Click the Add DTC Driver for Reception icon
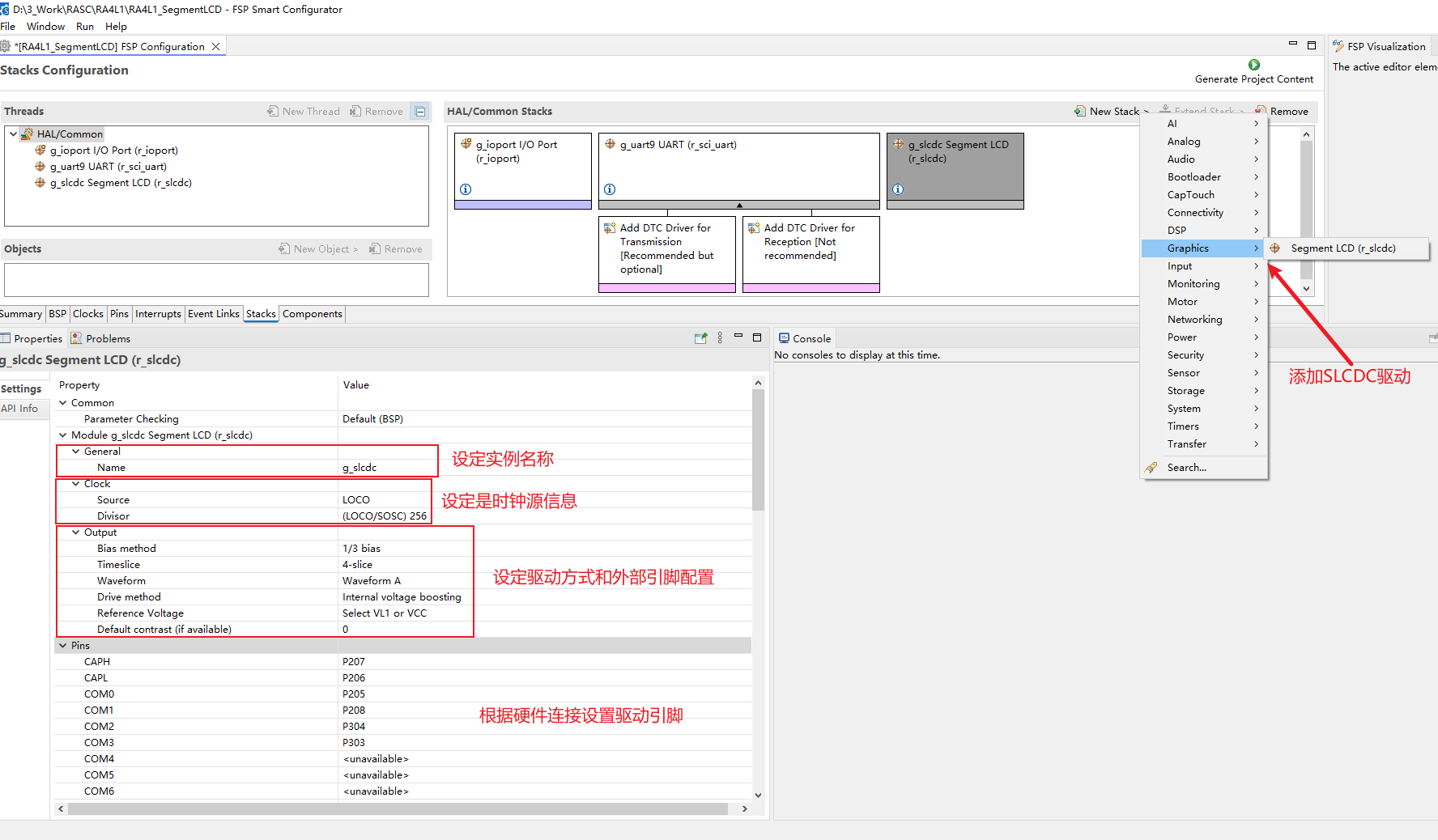 754,228
